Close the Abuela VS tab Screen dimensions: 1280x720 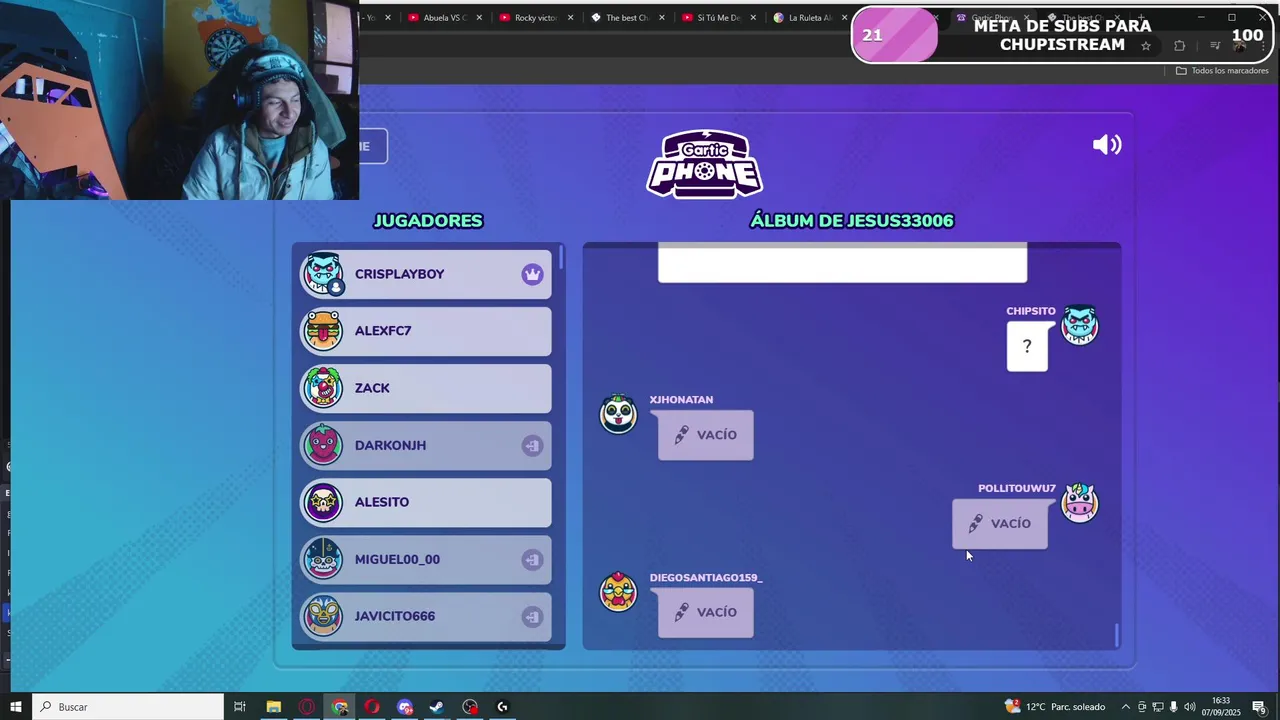point(479,17)
